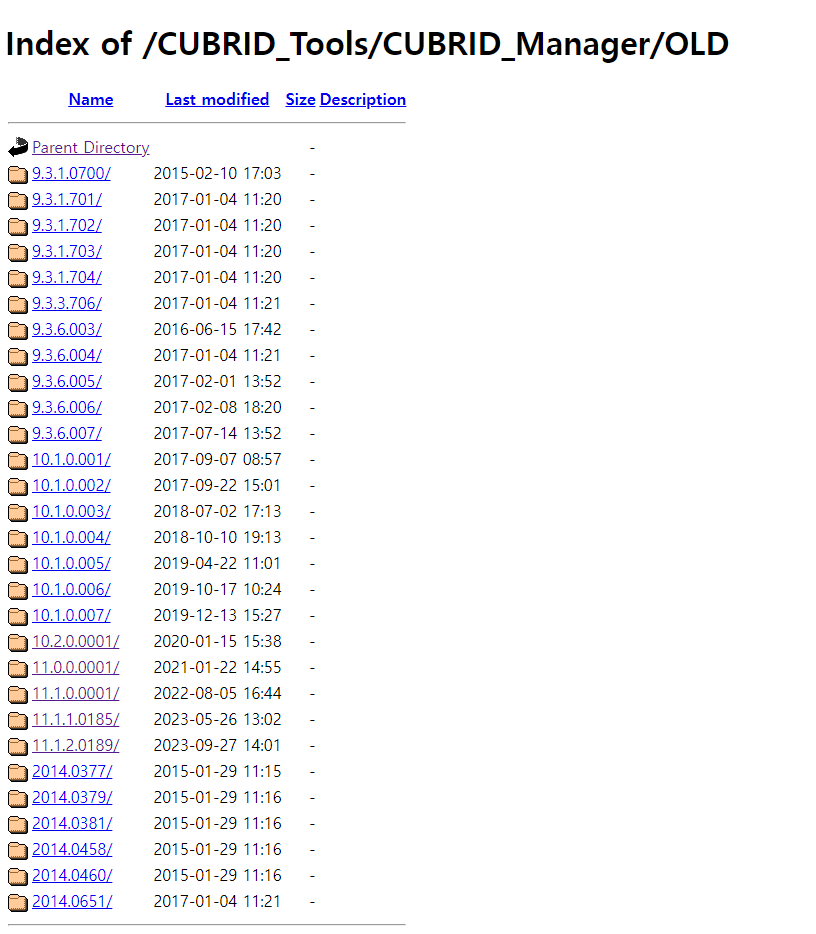Click the folder icon next to 9.3.6.007/

(18, 434)
